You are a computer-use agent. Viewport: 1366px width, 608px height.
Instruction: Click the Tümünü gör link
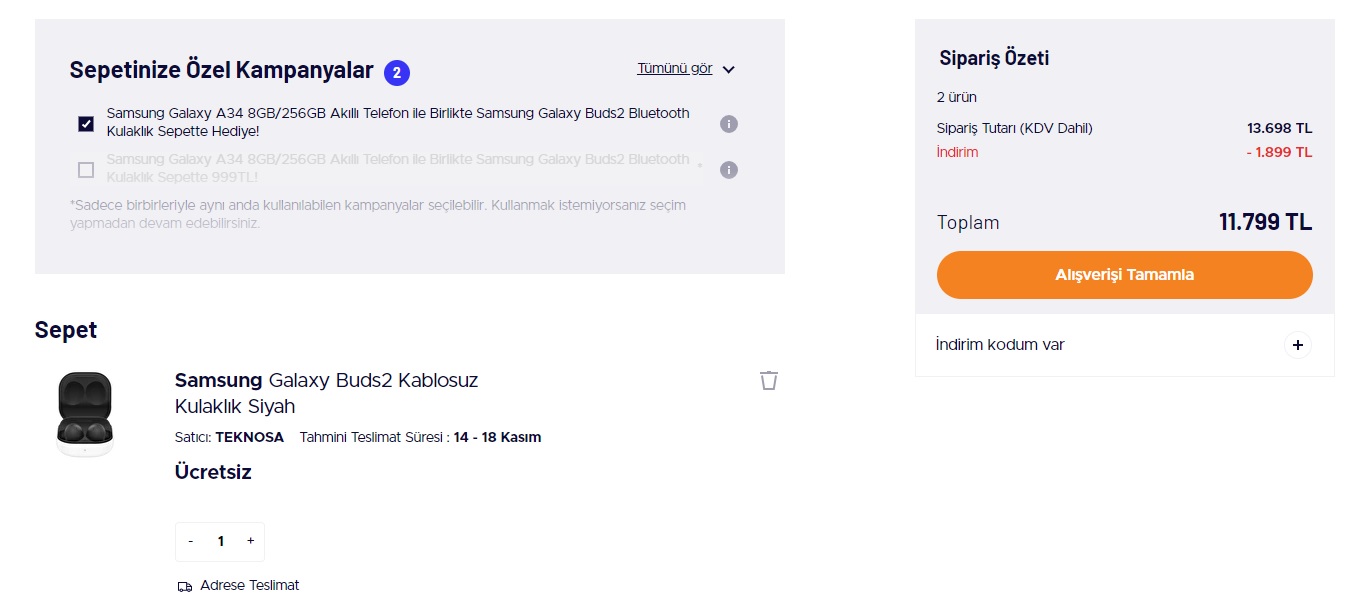point(675,69)
